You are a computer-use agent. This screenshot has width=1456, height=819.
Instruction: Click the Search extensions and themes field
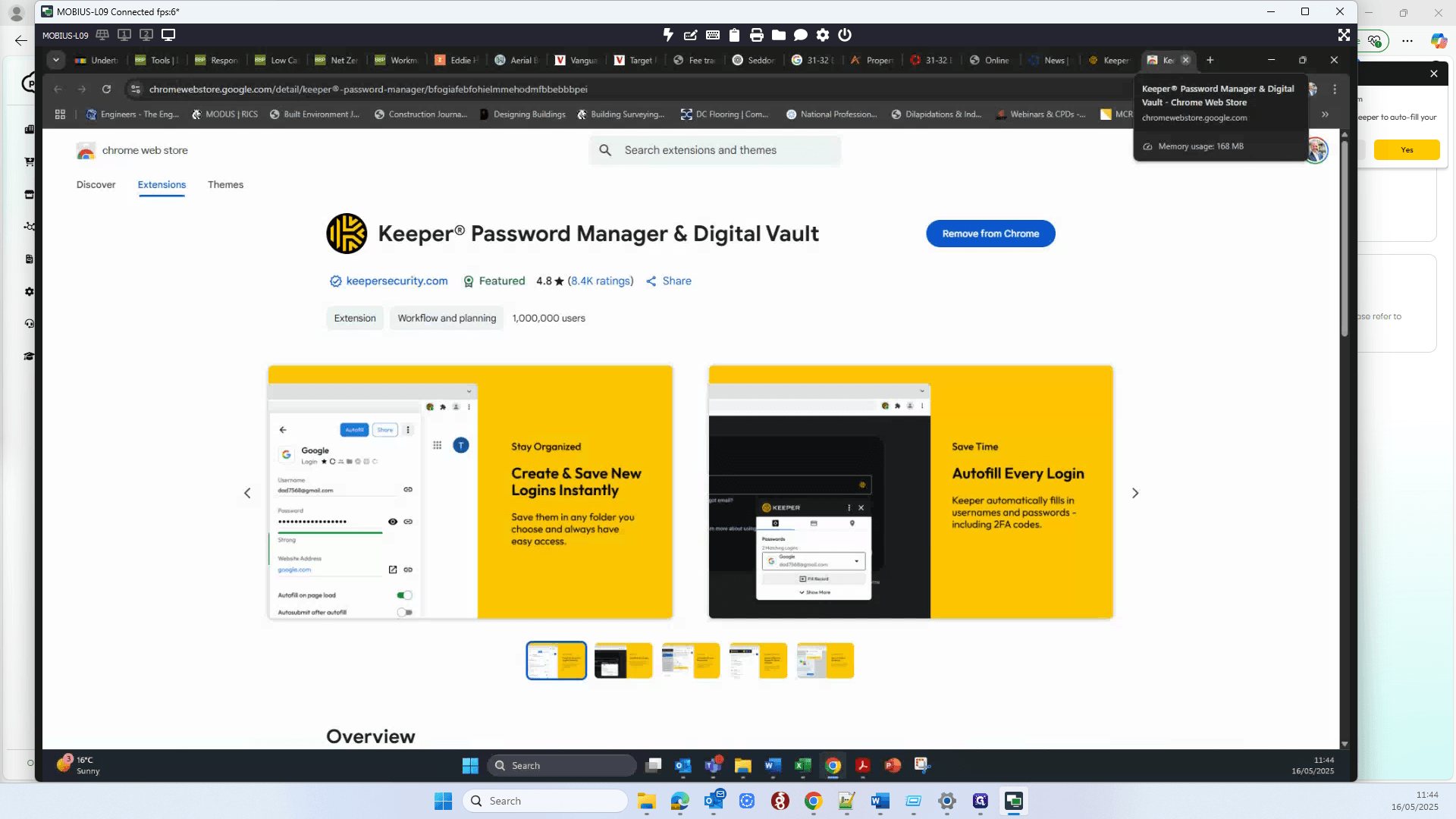click(715, 150)
